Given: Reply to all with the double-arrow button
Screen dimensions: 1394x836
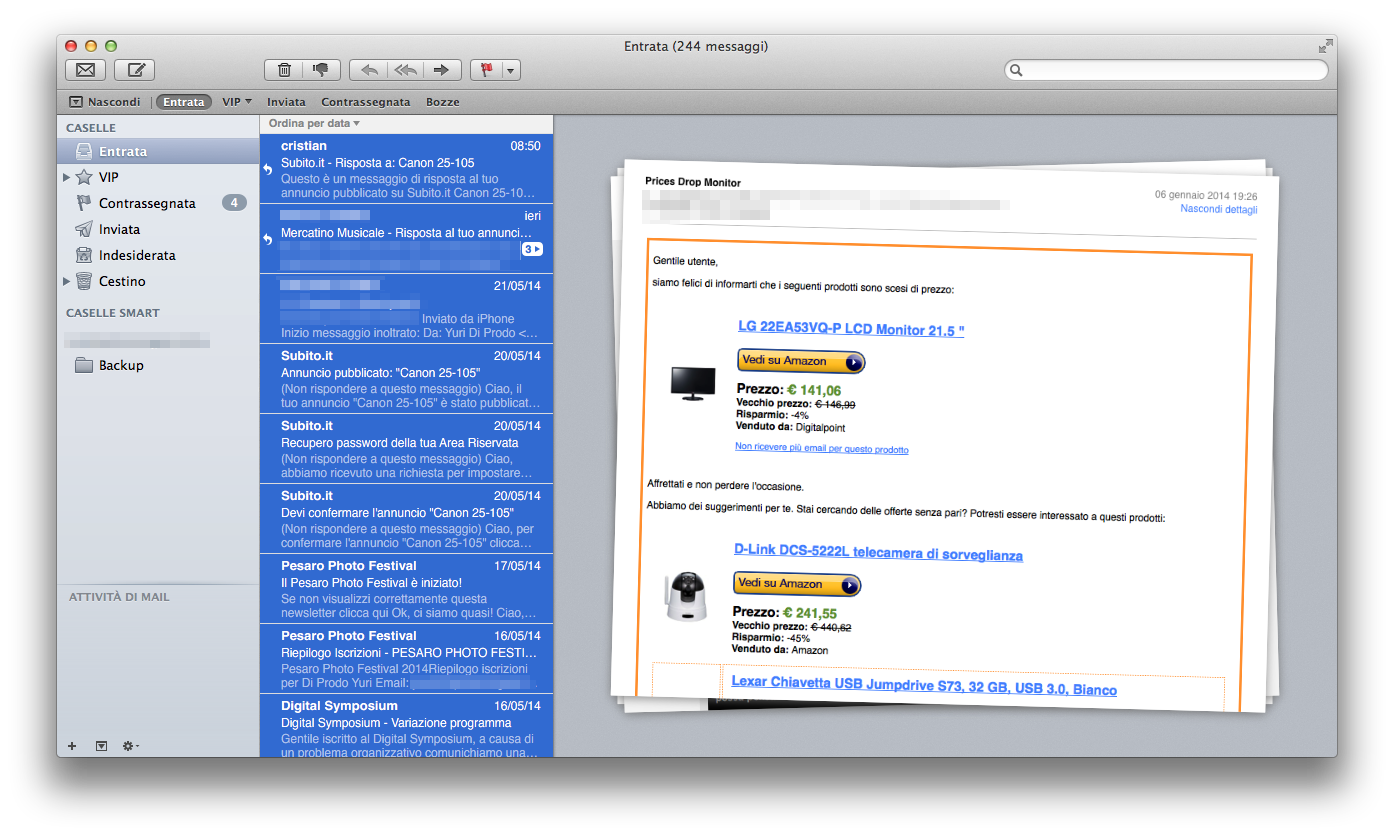Looking at the screenshot, I should click(x=405, y=70).
